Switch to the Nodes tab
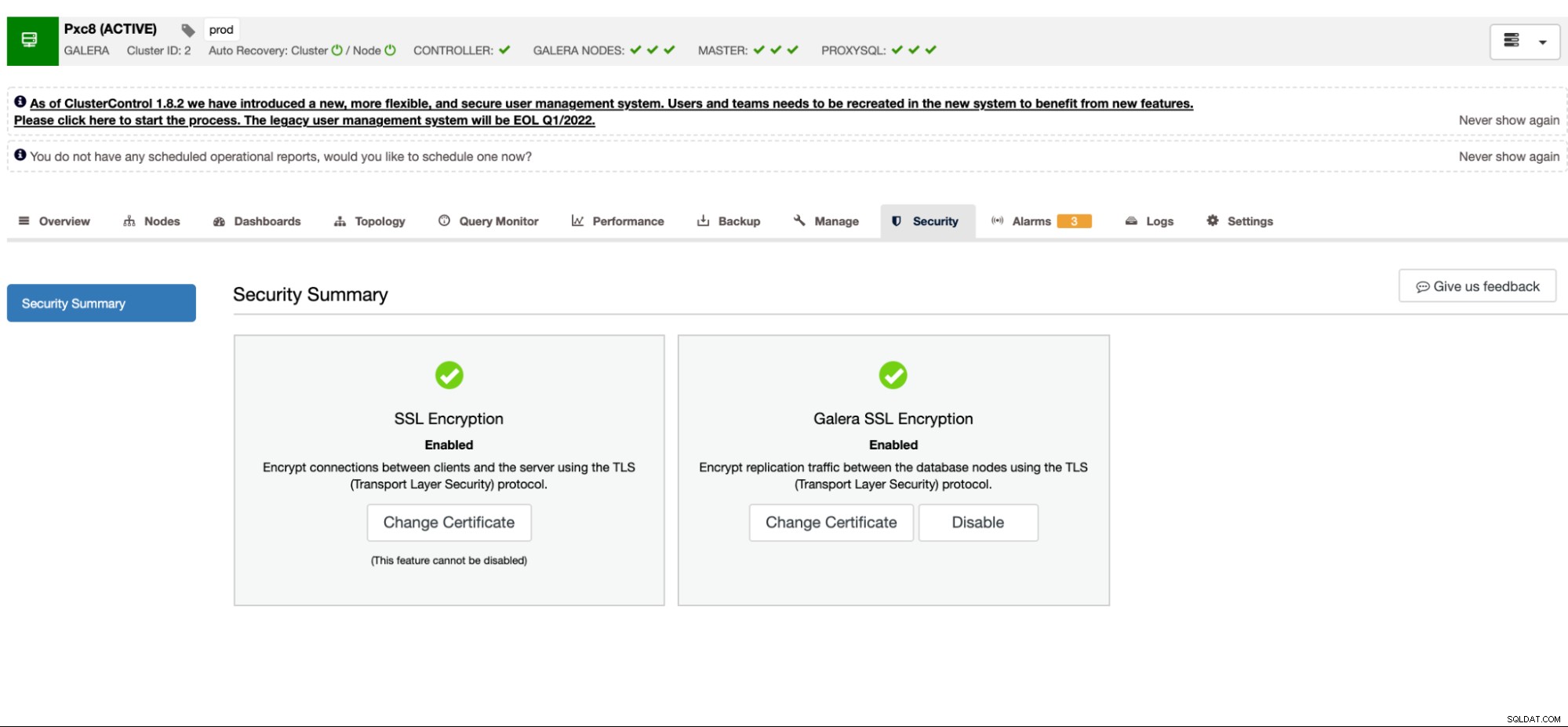Screen dimensions: 1568x727 click(x=151, y=221)
